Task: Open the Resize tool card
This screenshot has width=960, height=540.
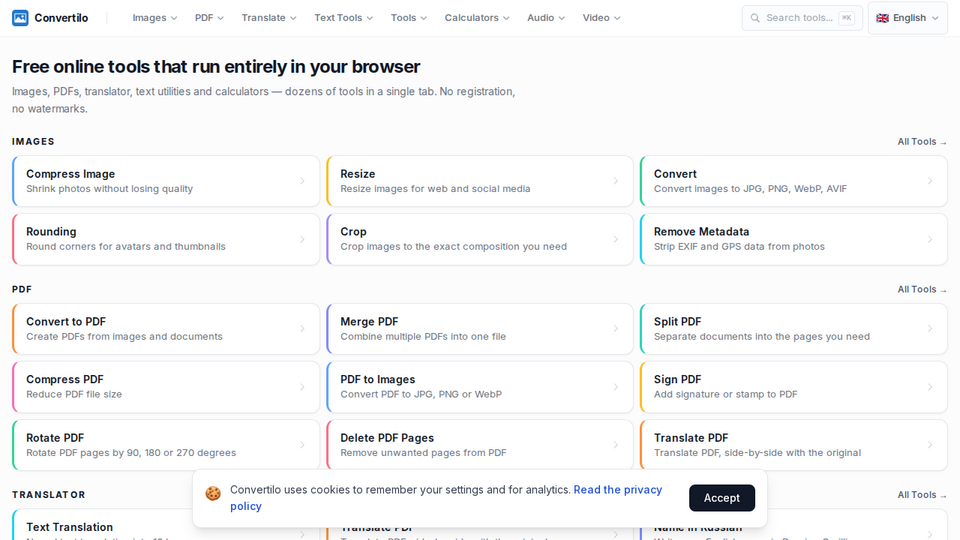Action: coord(480,181)
